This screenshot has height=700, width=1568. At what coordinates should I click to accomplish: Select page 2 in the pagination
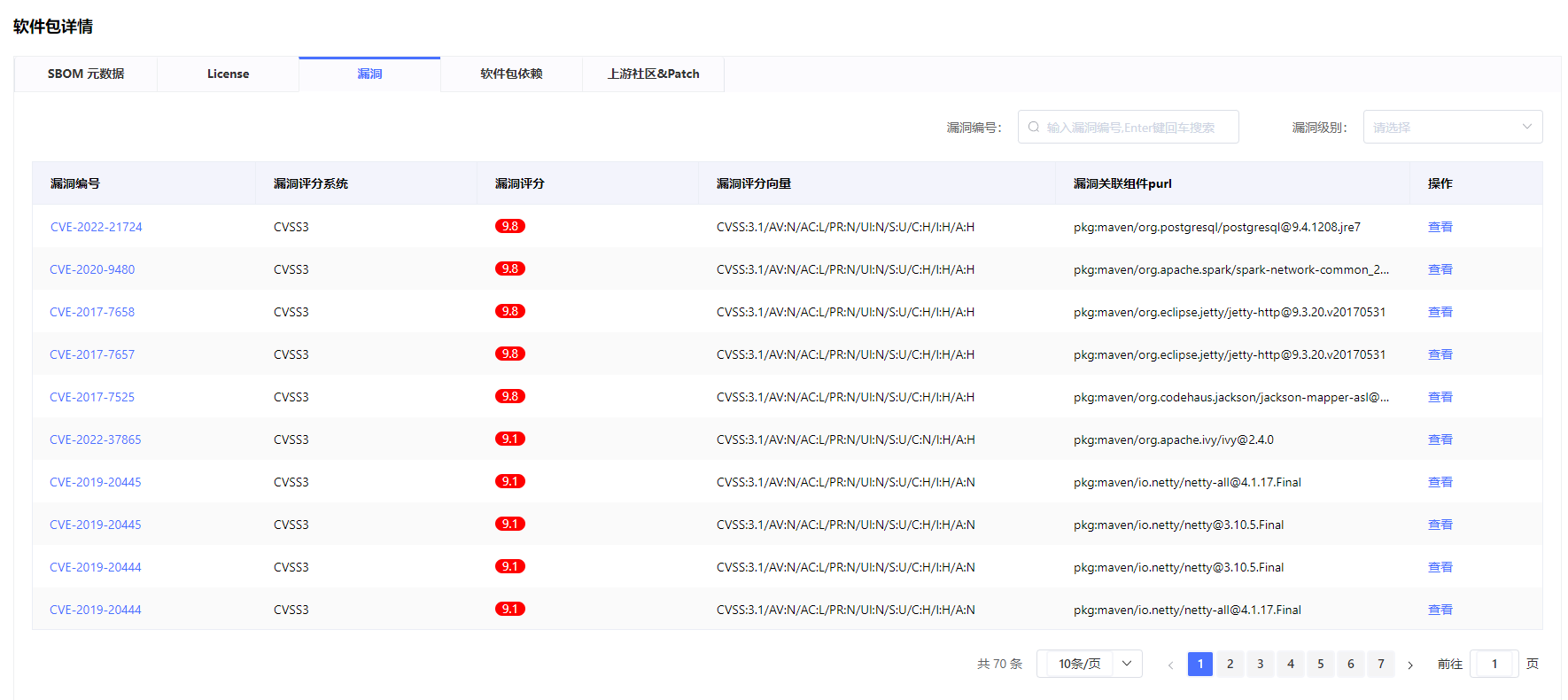[x=1230, y=664]
